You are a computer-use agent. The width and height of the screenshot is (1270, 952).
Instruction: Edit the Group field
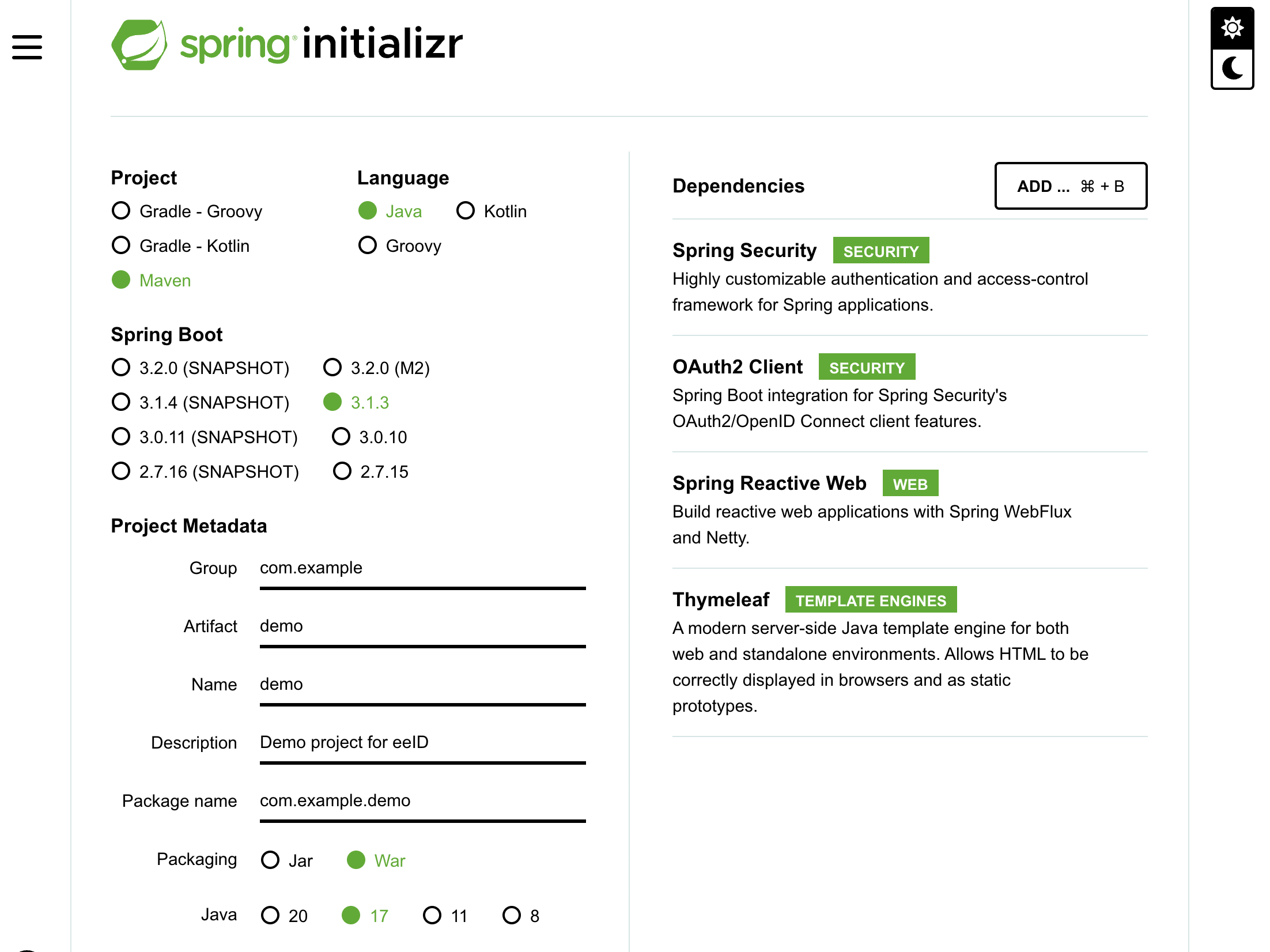tap(423, 569)
